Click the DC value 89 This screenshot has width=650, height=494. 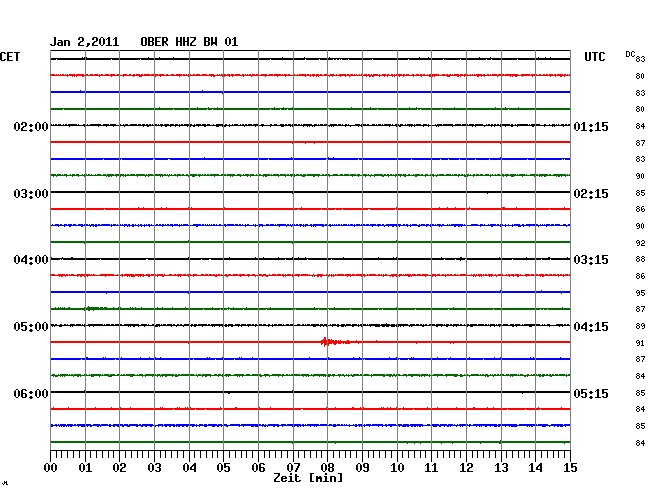coord(640,326)
